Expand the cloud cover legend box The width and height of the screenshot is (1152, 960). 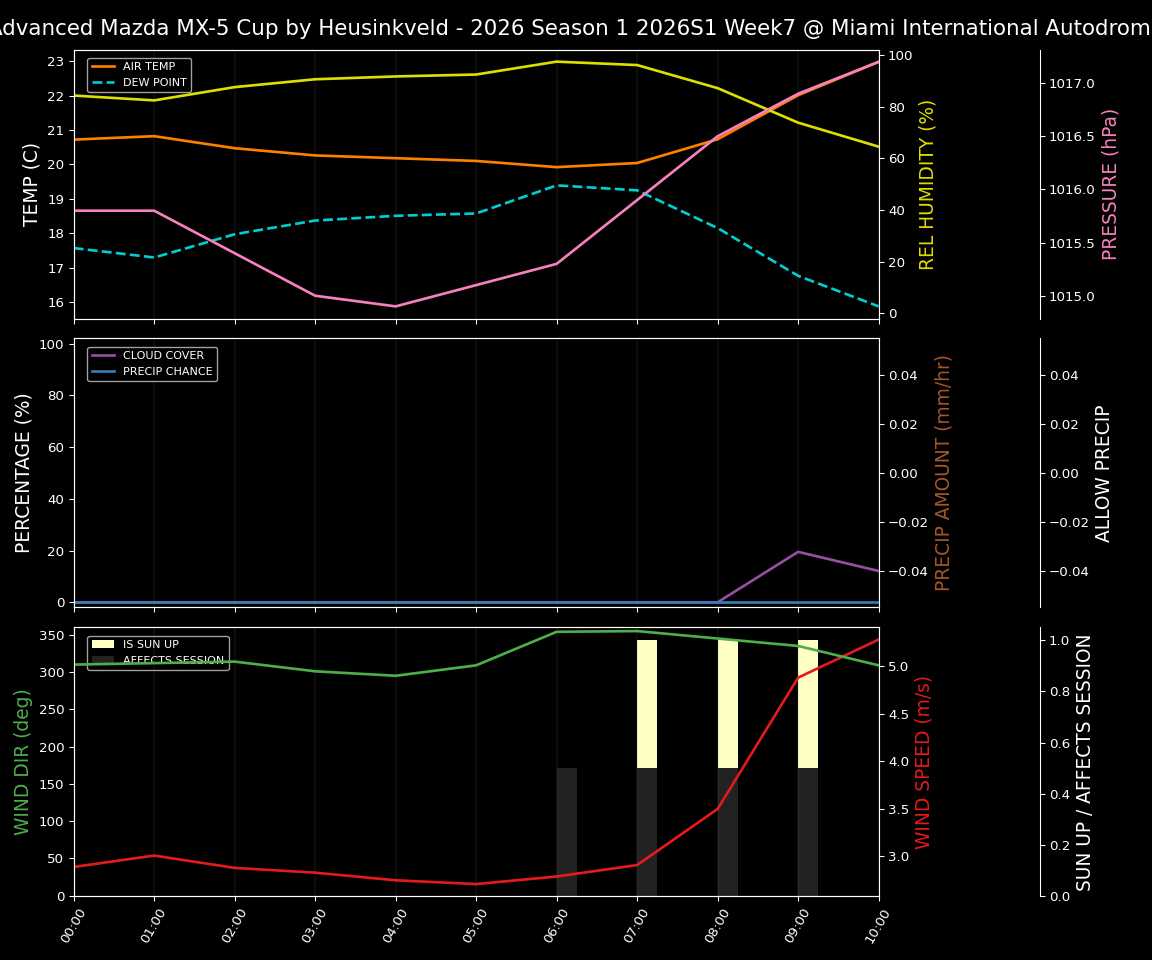point(154,362)
